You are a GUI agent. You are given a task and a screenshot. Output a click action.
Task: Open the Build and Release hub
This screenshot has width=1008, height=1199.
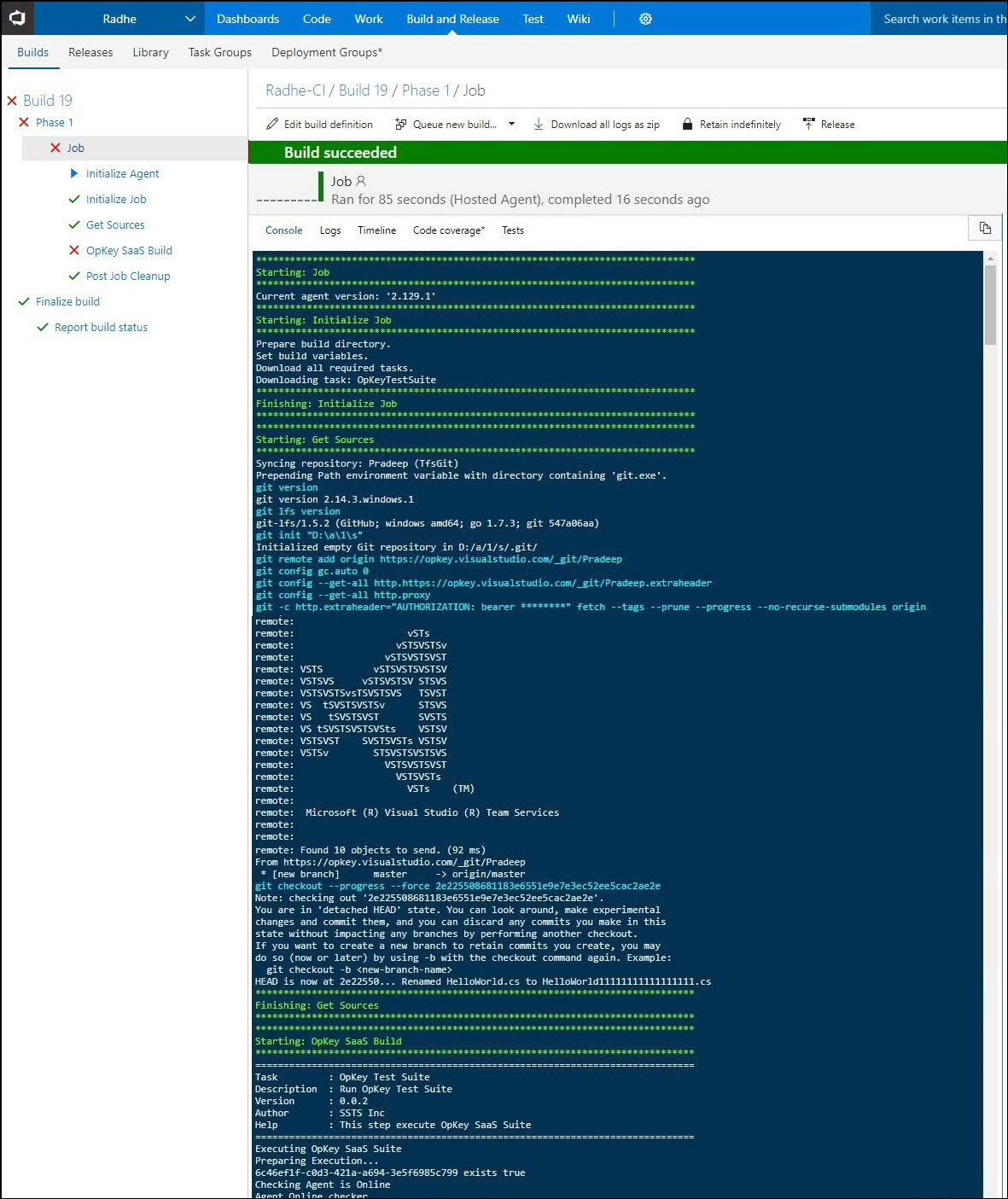point(452,19)
